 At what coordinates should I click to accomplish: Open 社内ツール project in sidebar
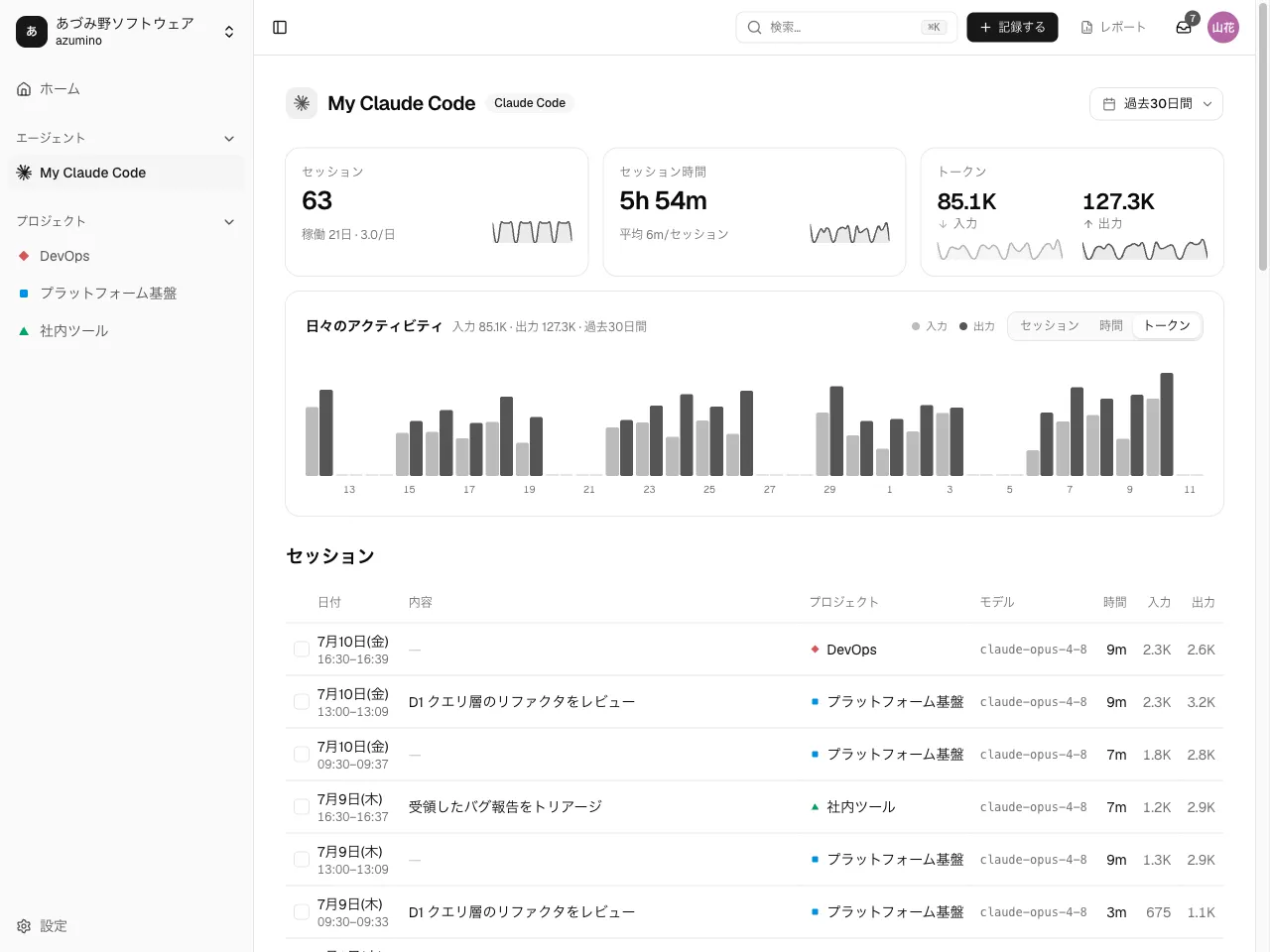click(x=127, y=331)
